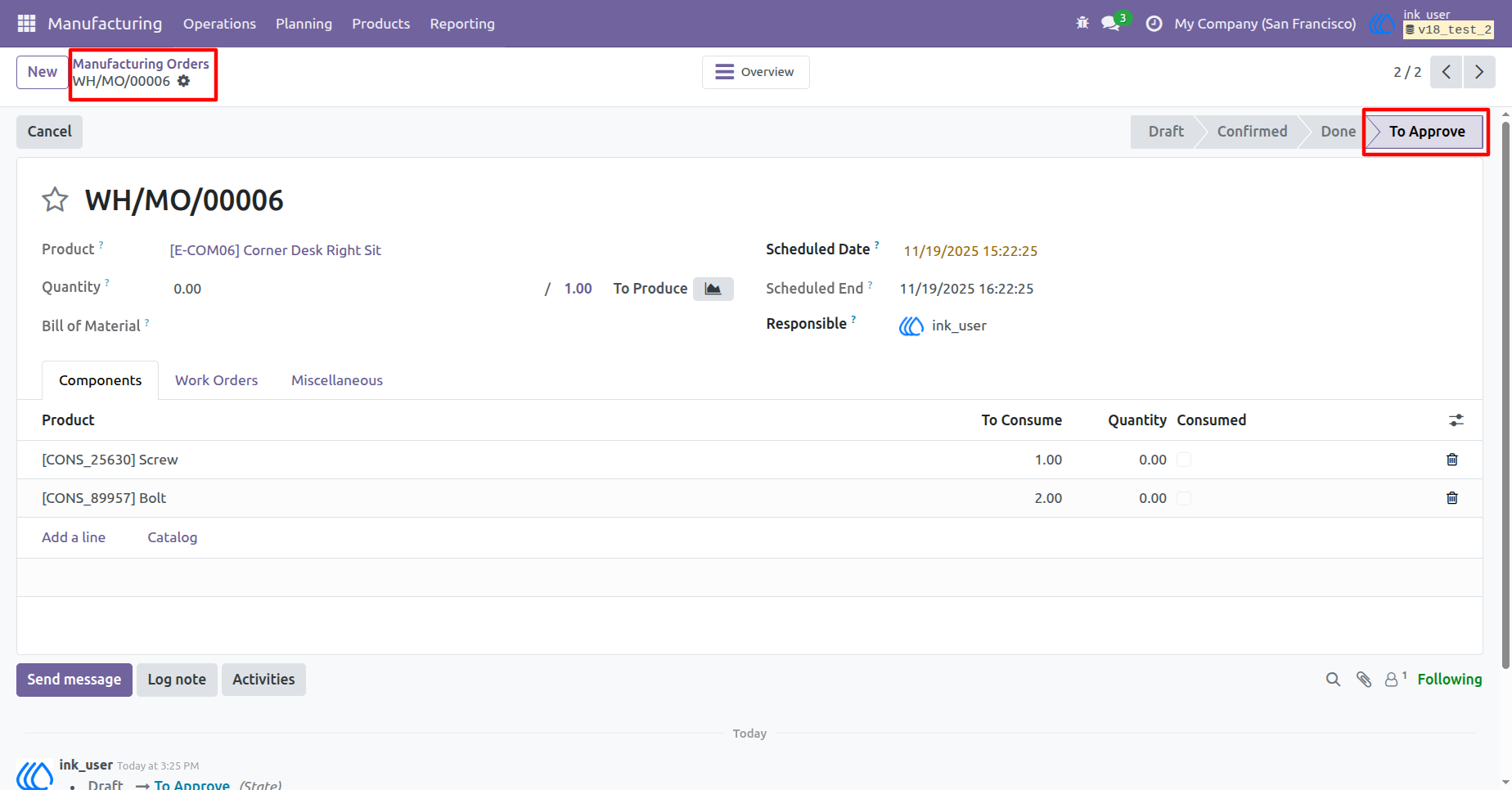Click the Add a line link
The width and height of the screenshot is (1512, 790).
[x=74, y=537]
